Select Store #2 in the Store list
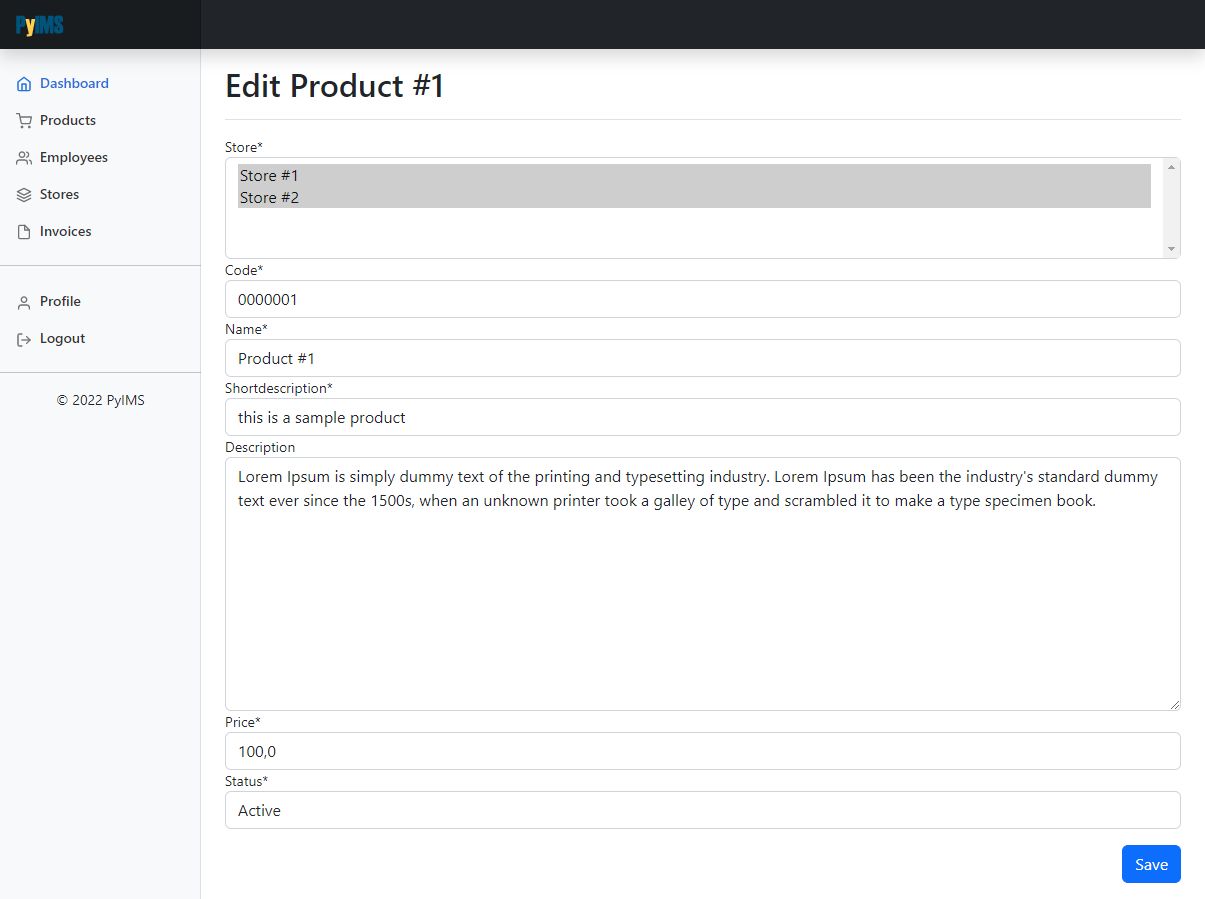1205x899 pixels. pos(694,197)
